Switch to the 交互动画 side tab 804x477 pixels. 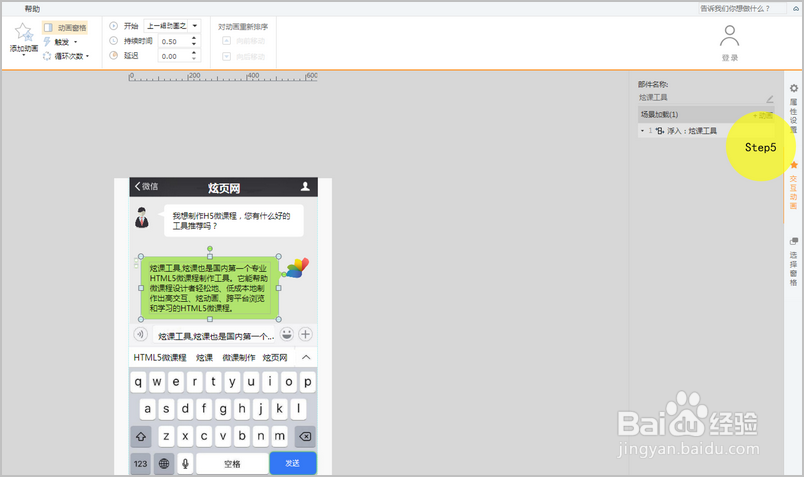793,185
